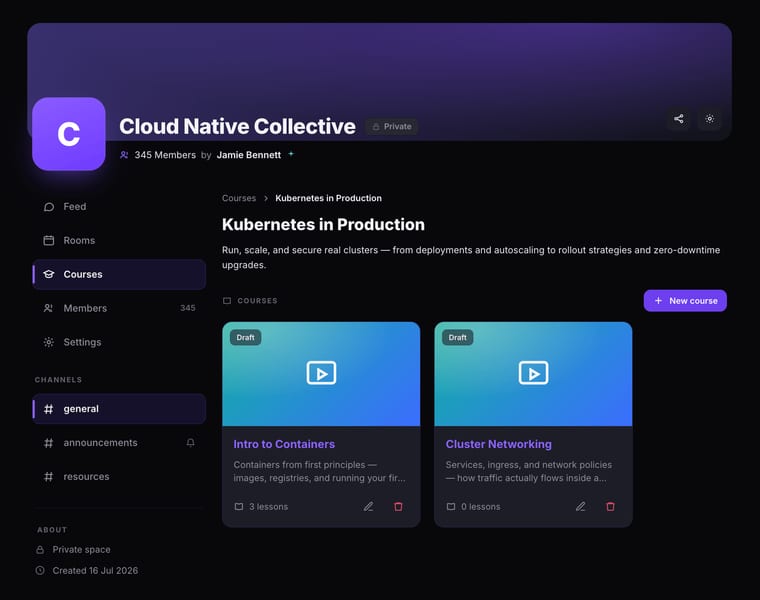Viewport: 760px width, 600px height.
Task: Click the New course button
Action: 685,301
